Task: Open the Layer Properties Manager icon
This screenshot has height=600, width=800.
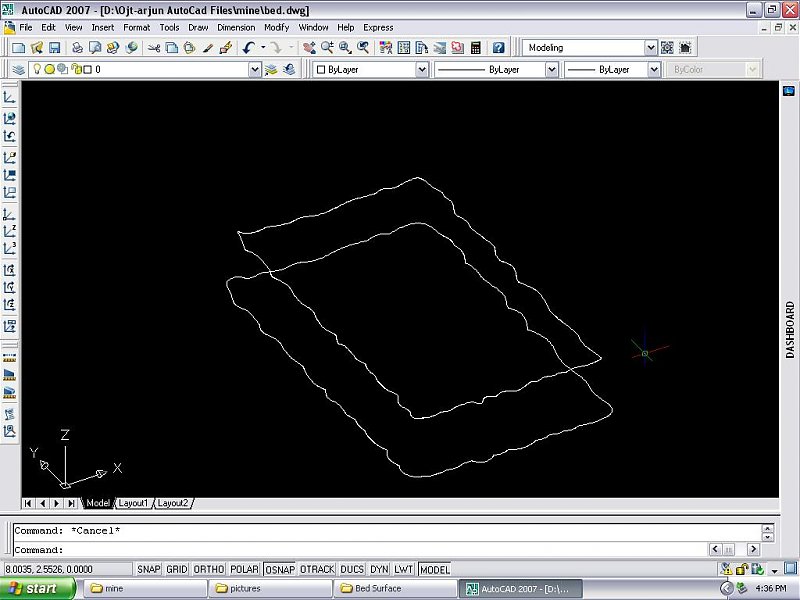Action: tap(18, 70)
